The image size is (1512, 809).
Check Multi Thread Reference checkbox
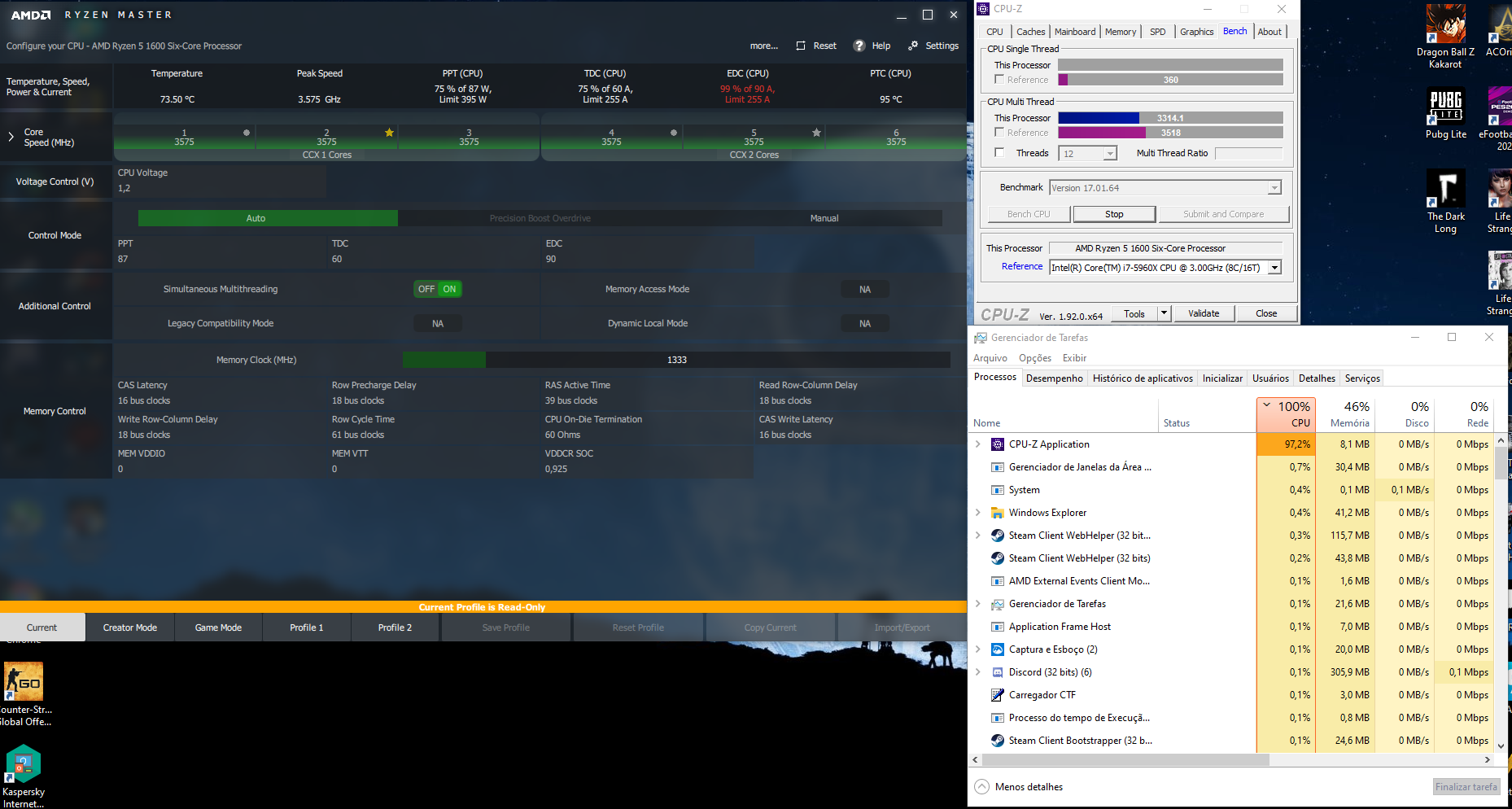click(x=999, y=132)
